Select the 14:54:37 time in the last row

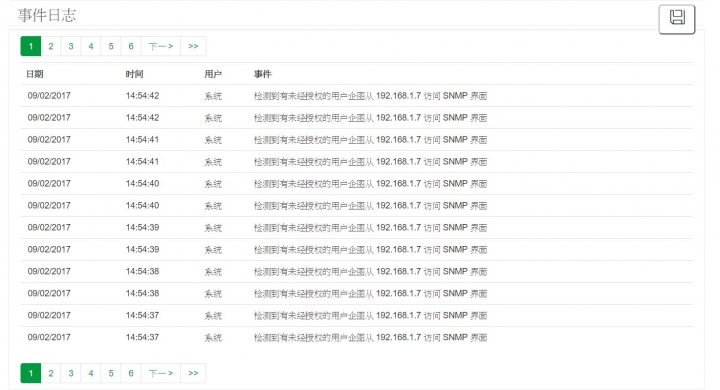point(142,337)
